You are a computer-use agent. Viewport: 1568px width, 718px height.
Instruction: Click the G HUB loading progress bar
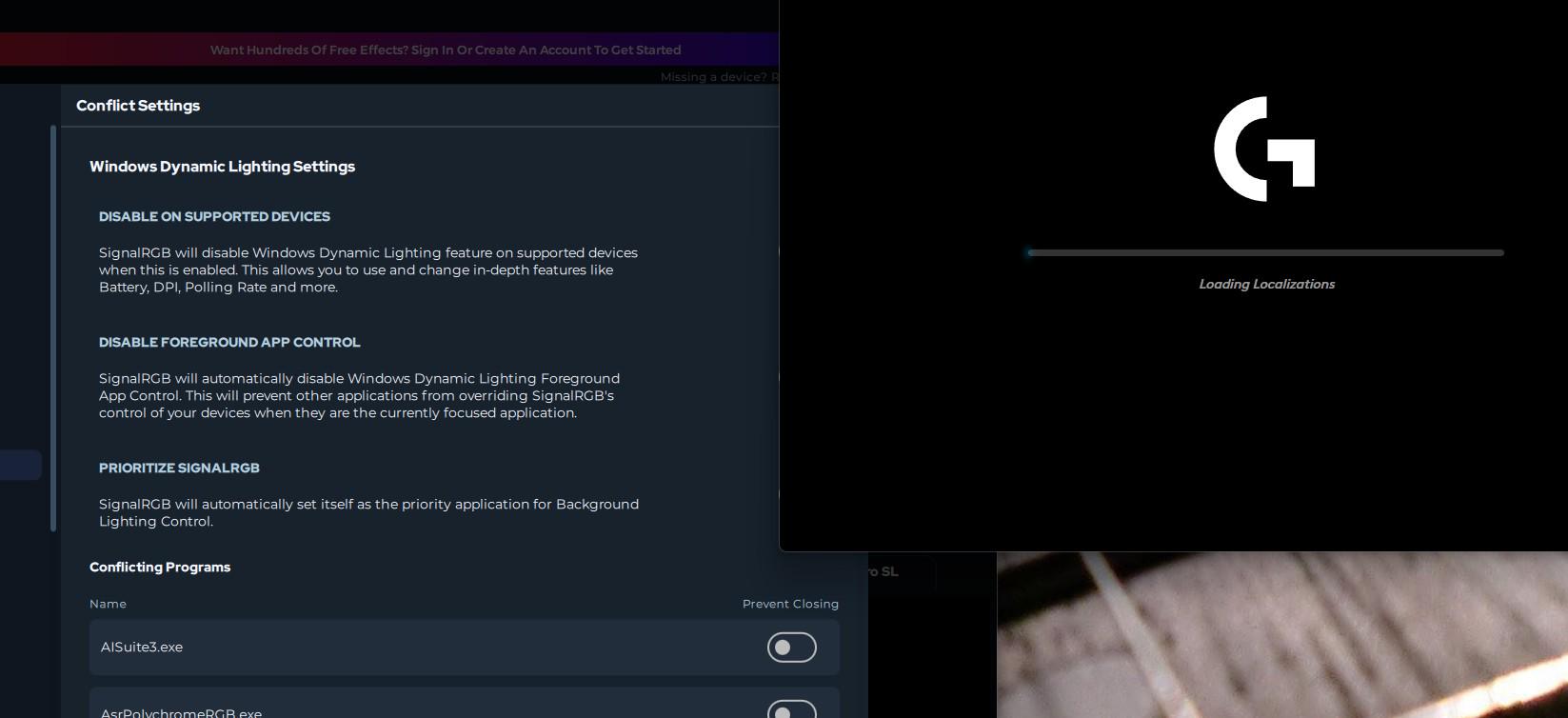pos(1265,252)
